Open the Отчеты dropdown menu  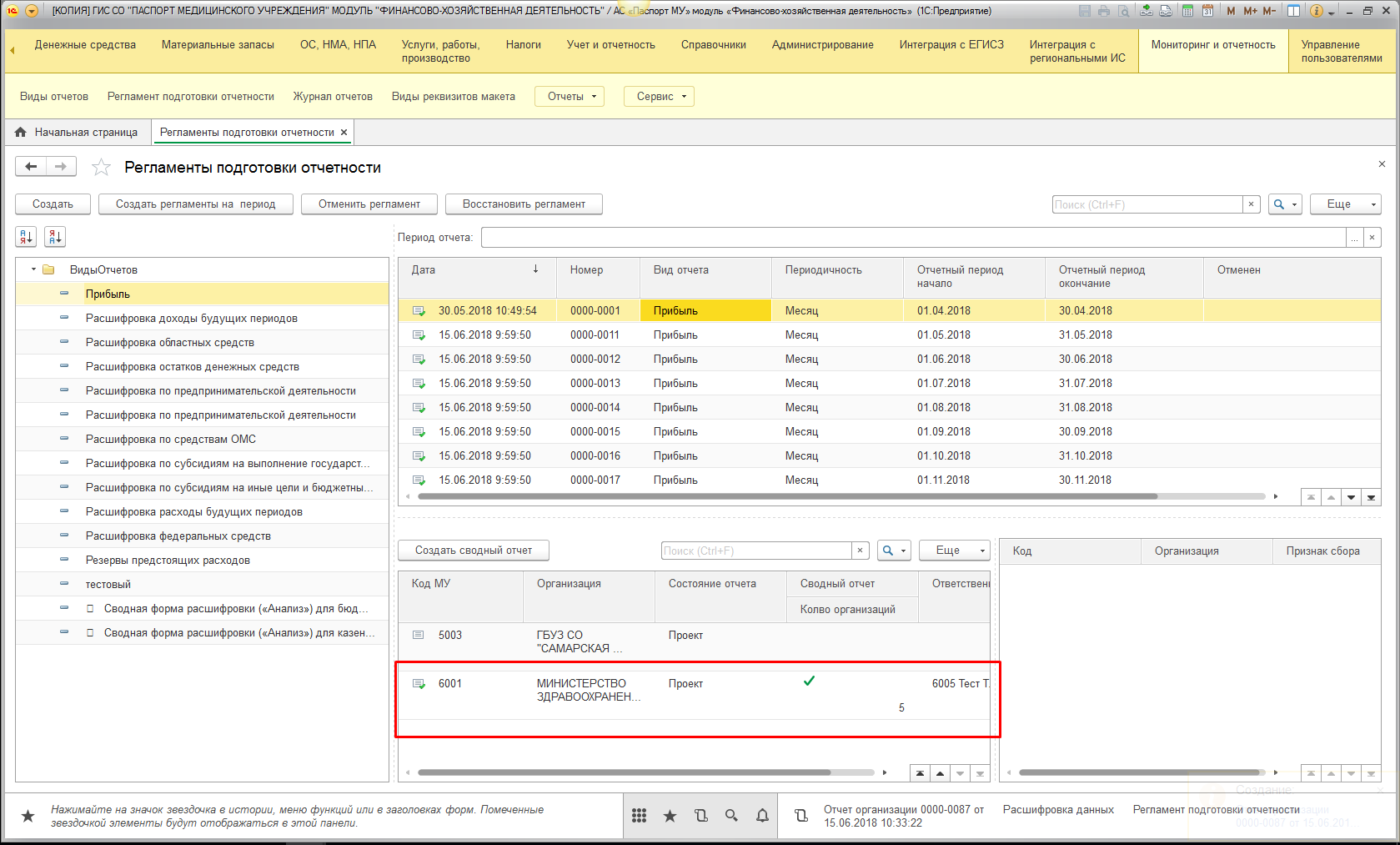(x=570, y=97)
